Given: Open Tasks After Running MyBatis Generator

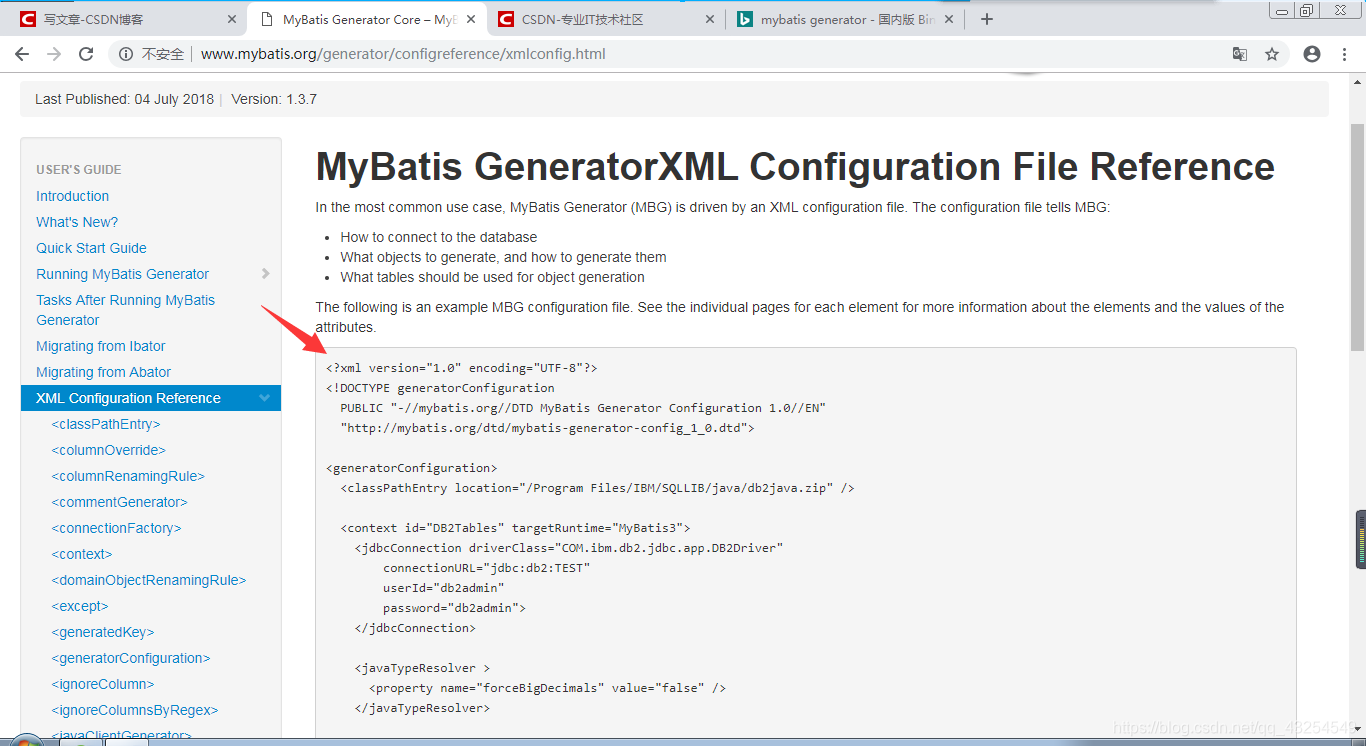Looking at the screenshot, I should tap(125, 310).
